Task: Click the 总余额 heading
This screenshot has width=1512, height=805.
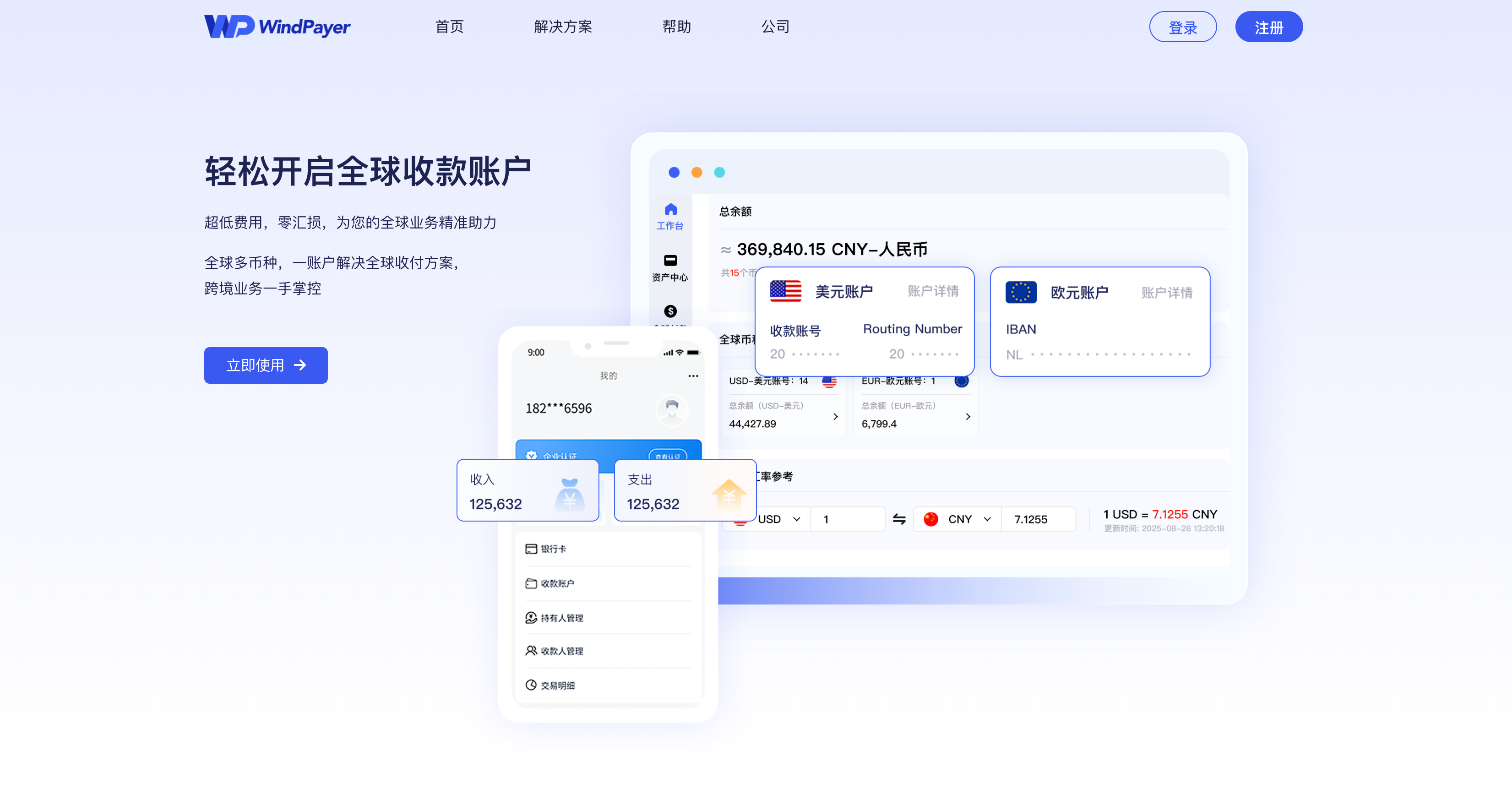Action: click(735, 212)
